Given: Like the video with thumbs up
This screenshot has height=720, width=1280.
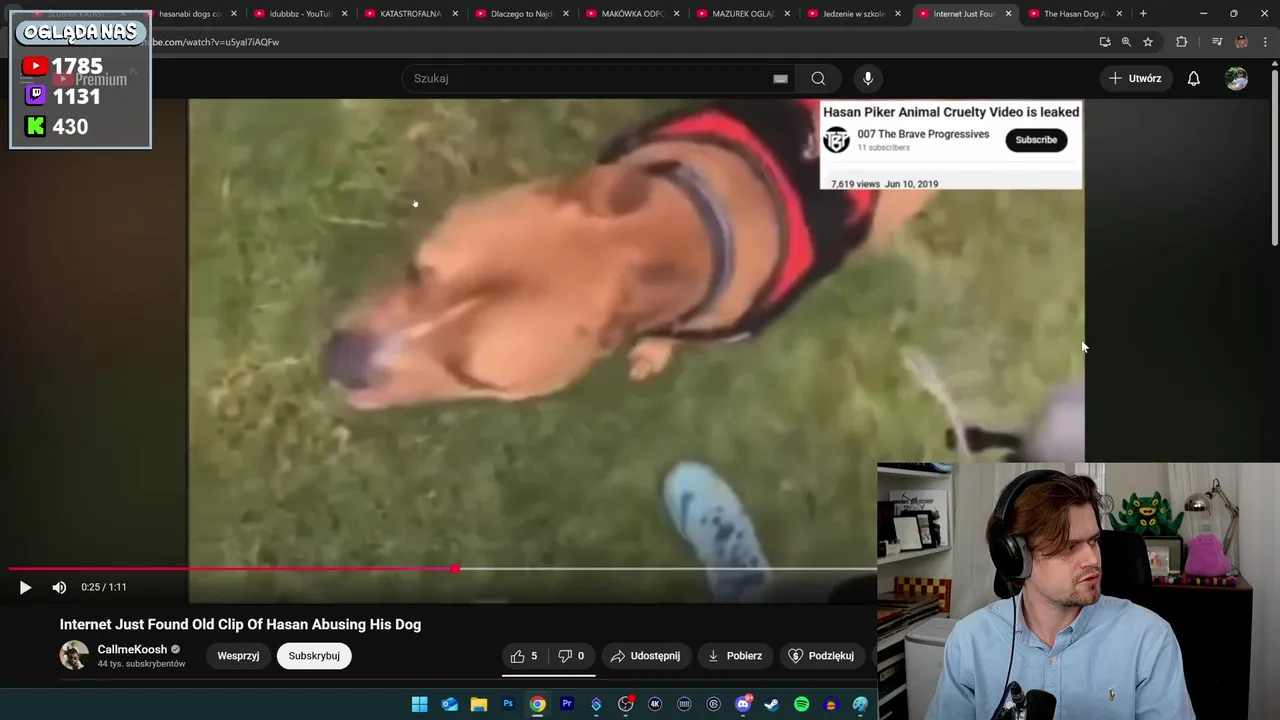Looking at the screenshot, I should point(524,656).
